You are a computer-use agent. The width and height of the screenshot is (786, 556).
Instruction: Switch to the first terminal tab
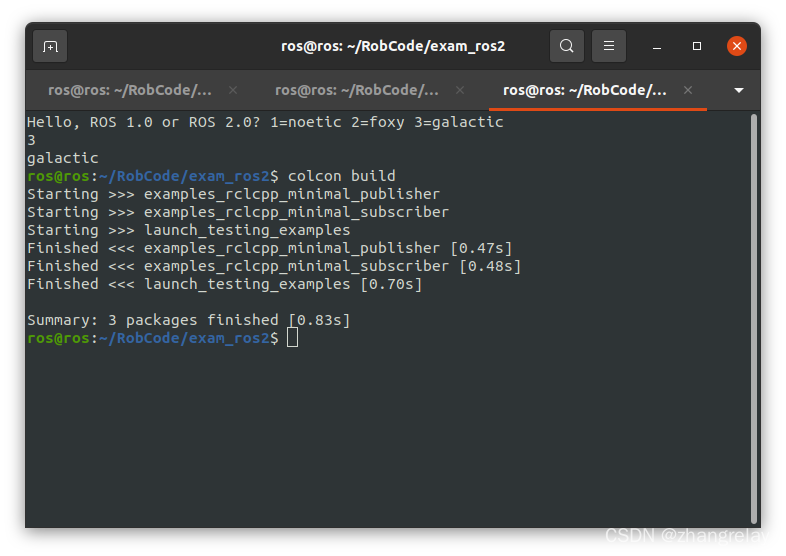pos(130,90)
